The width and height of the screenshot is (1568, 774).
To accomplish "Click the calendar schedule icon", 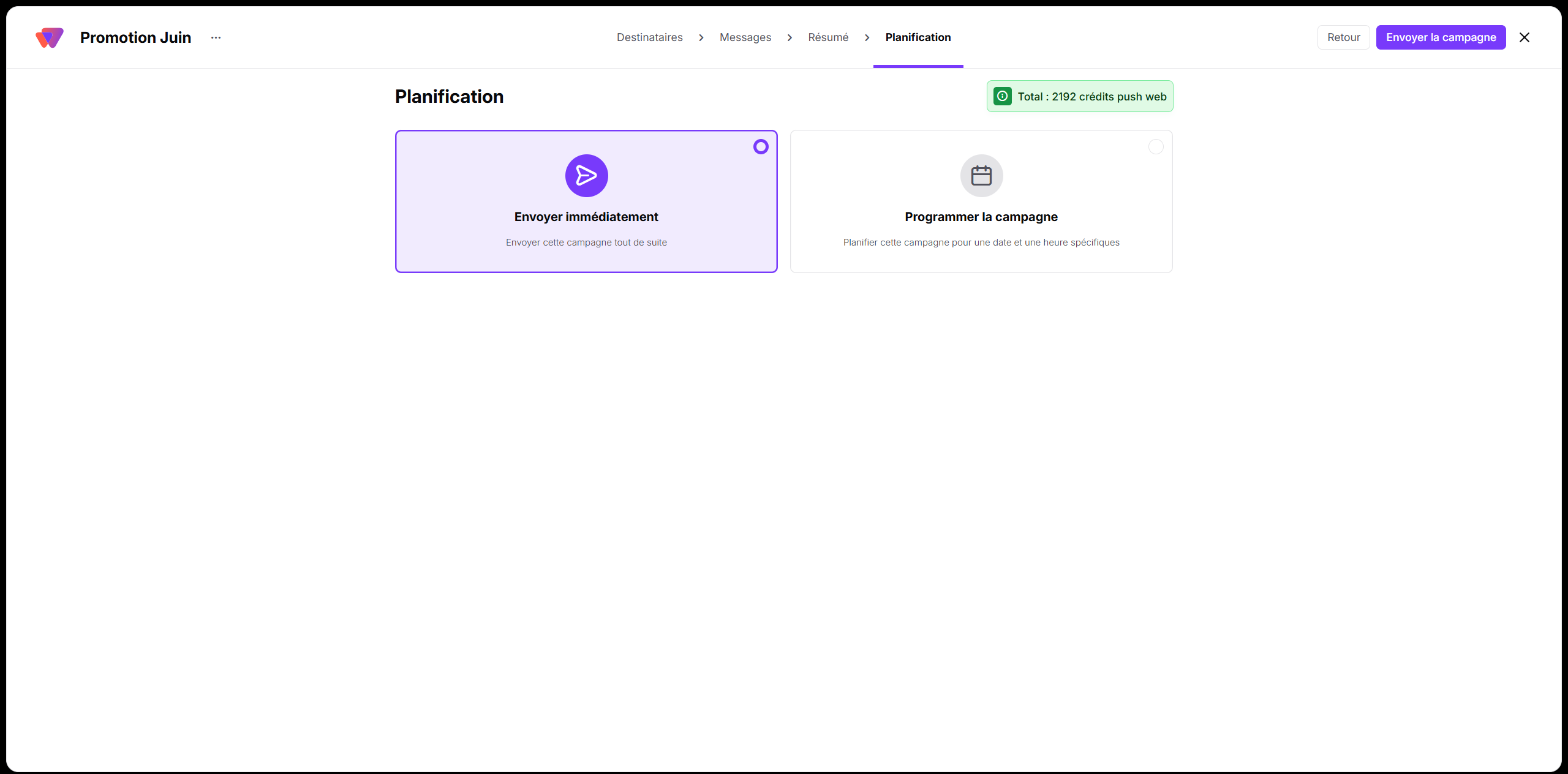I will [981, 176].
